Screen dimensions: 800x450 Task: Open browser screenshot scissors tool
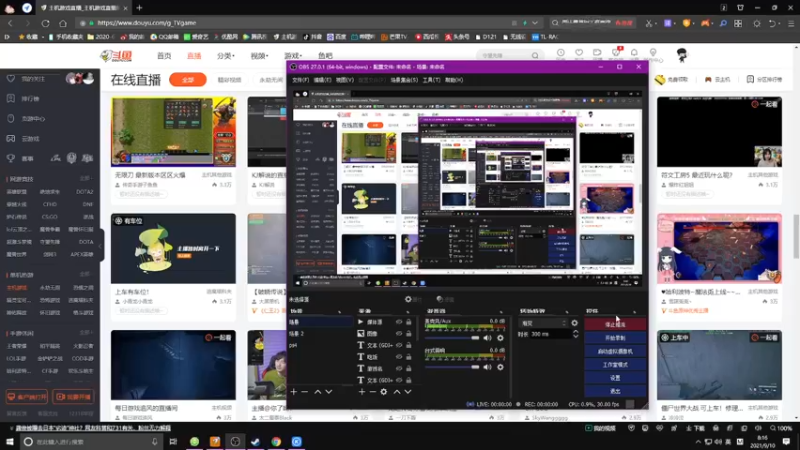(648, 23)
